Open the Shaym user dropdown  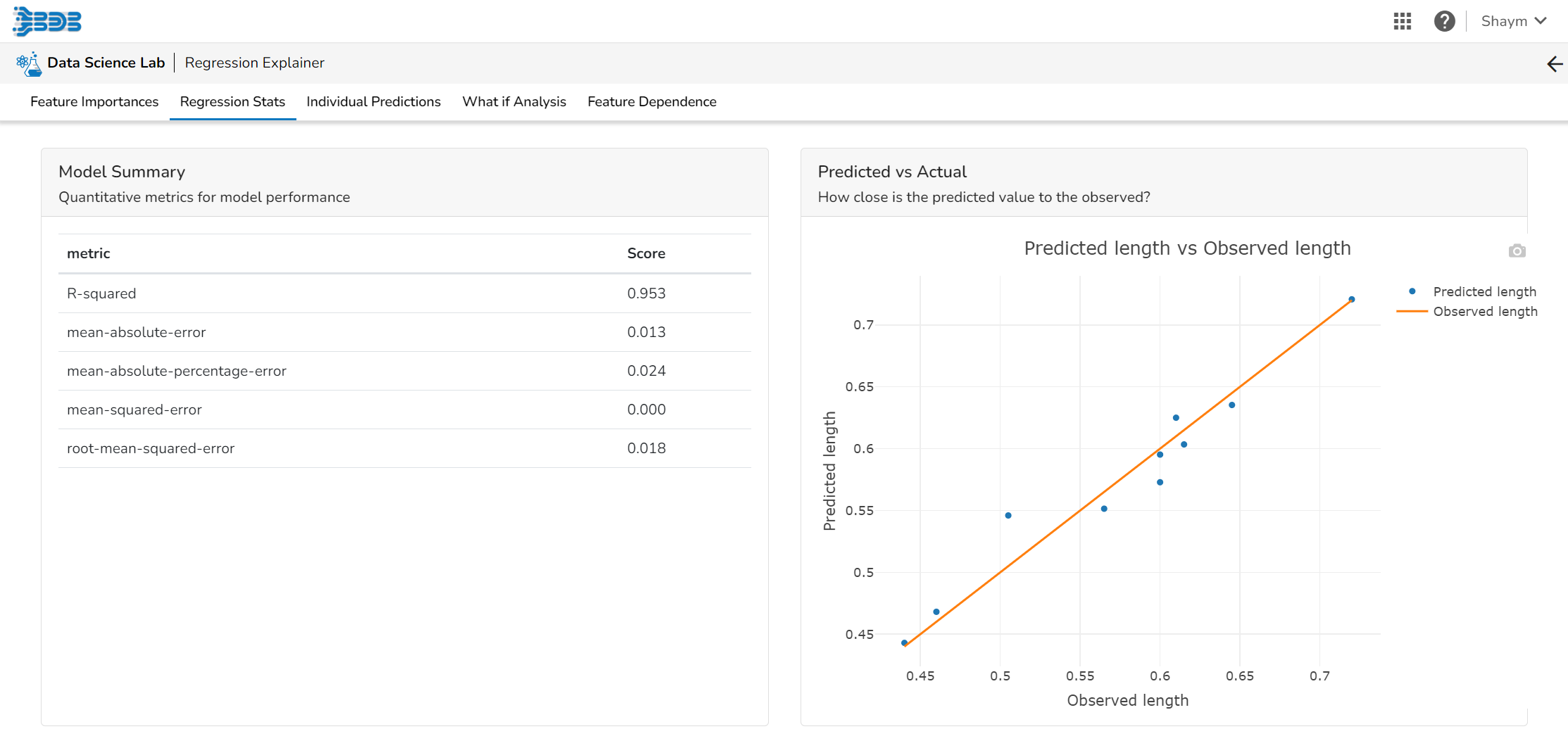click(x=1514, y=20)
